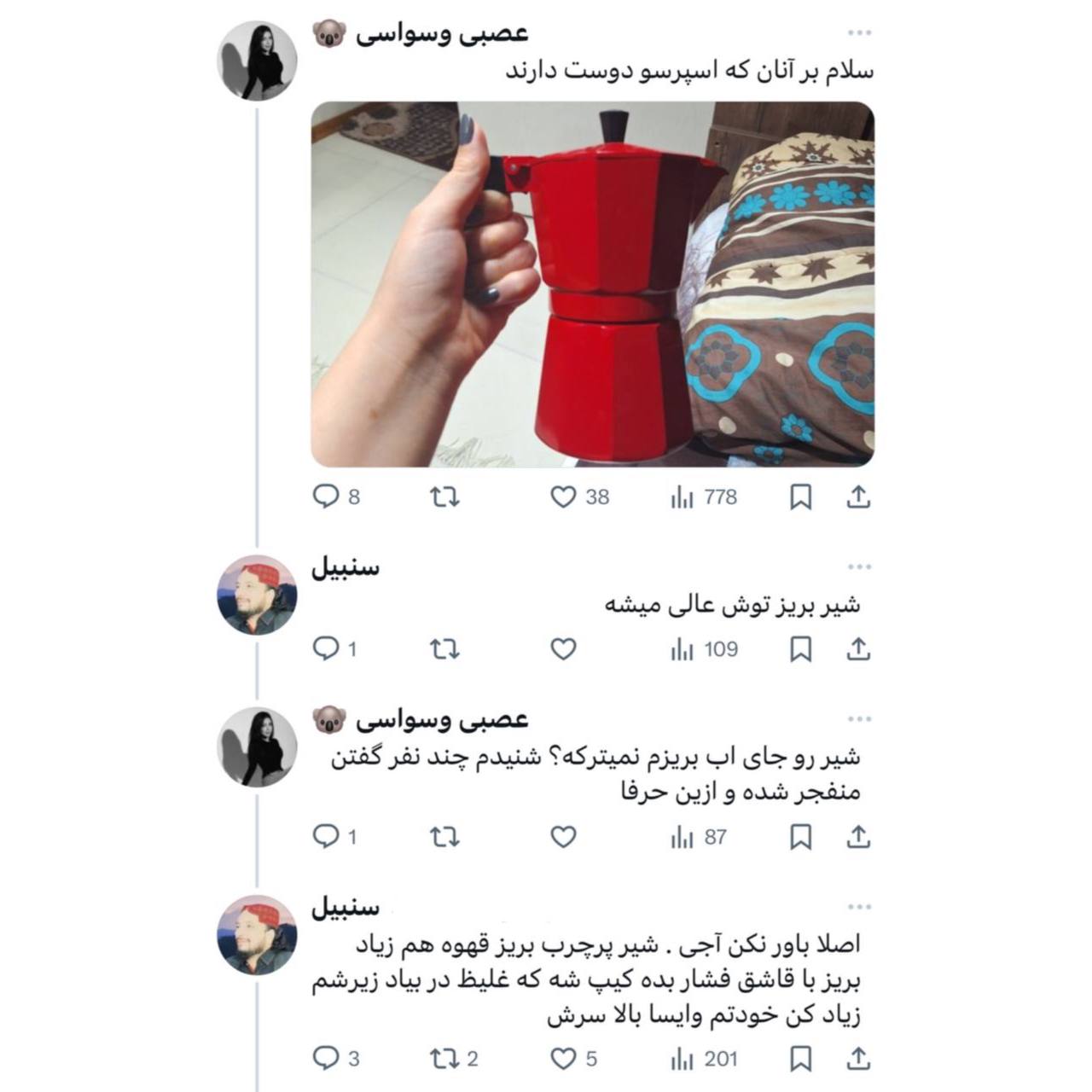Open more options on سنبیل's first reply

(860, 566)
